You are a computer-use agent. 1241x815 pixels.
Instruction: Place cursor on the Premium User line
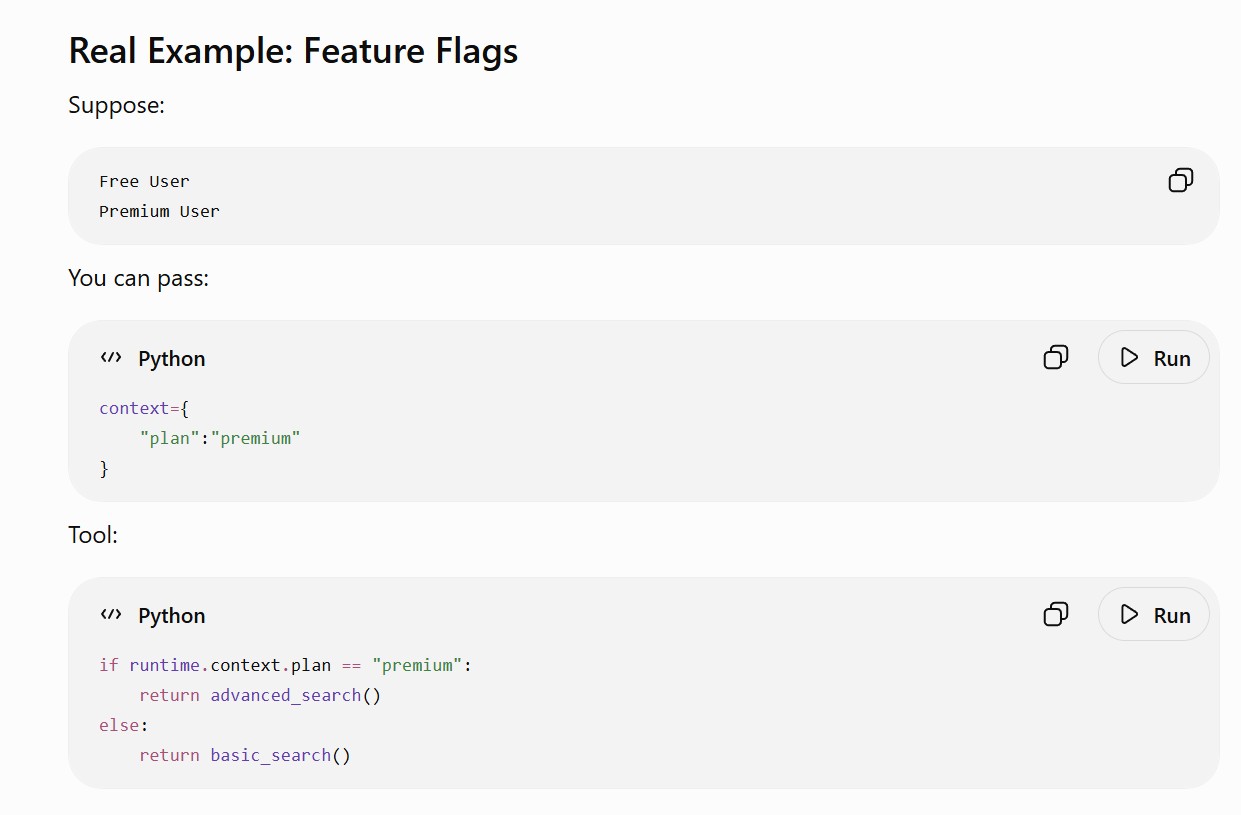[159, 211]
